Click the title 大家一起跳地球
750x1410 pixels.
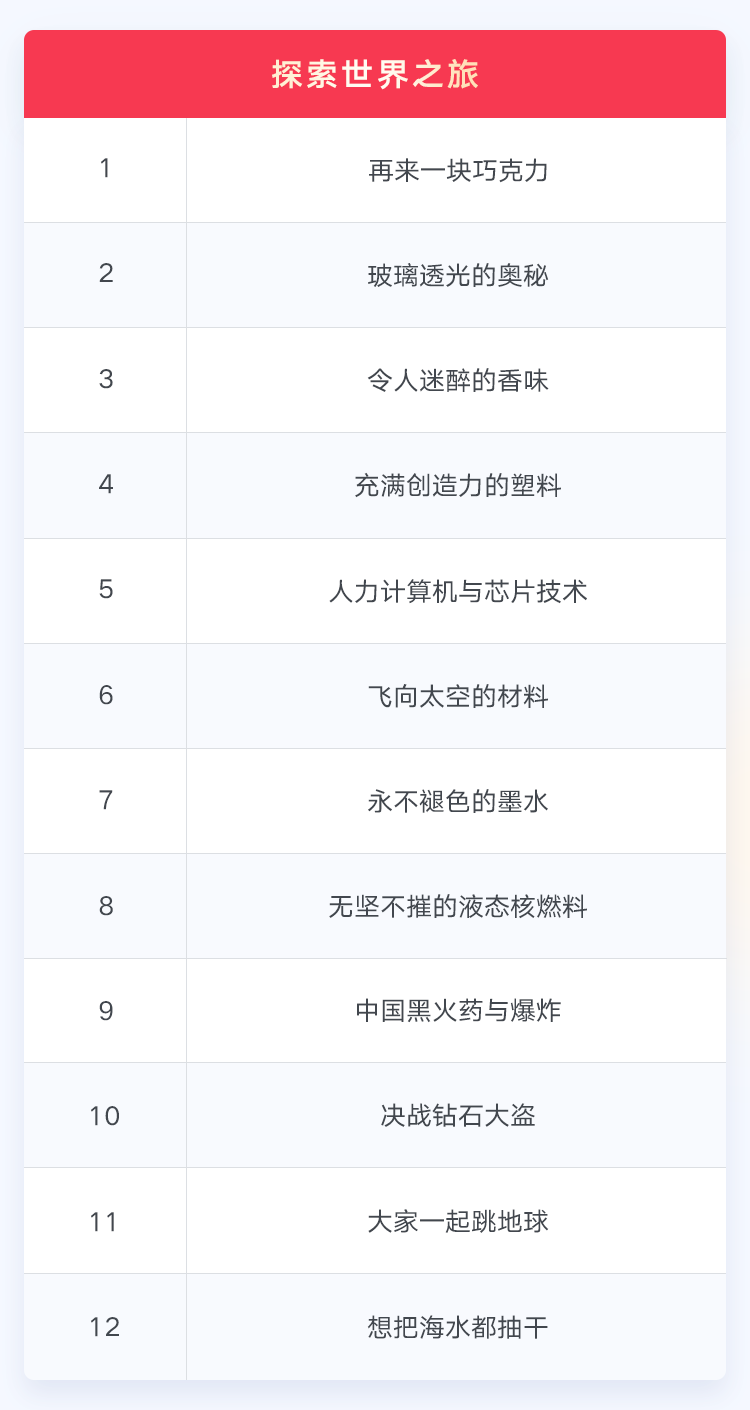(457, 1222)
